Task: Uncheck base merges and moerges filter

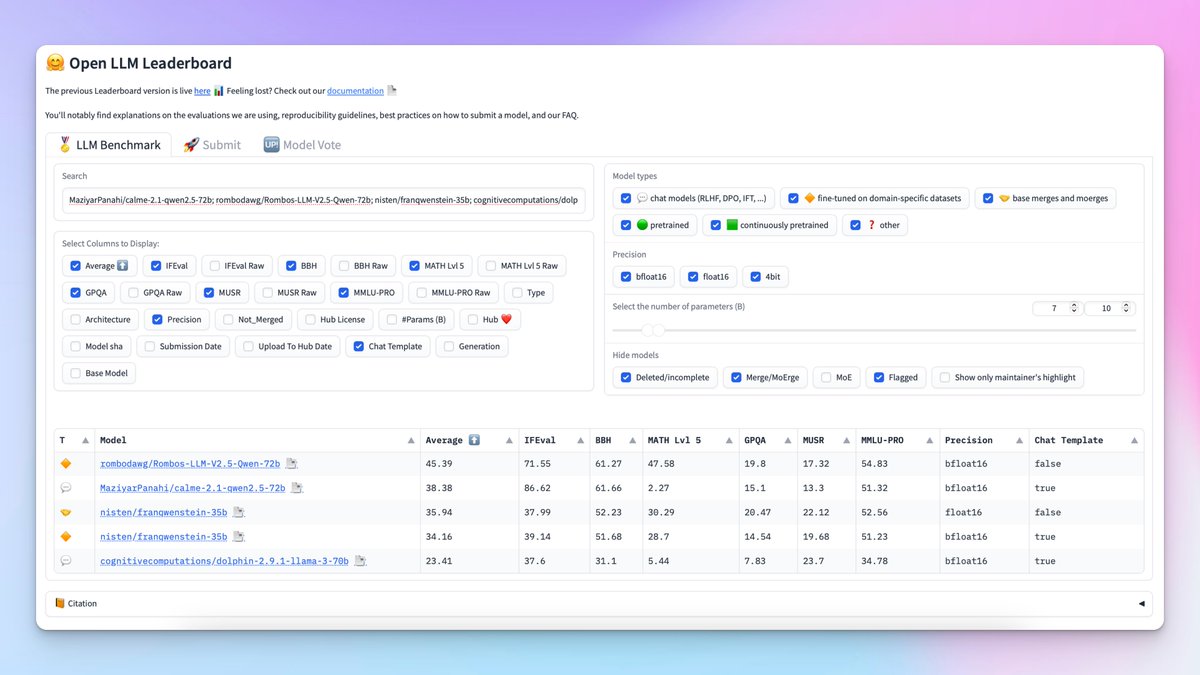Action: [x=988, y=198]
